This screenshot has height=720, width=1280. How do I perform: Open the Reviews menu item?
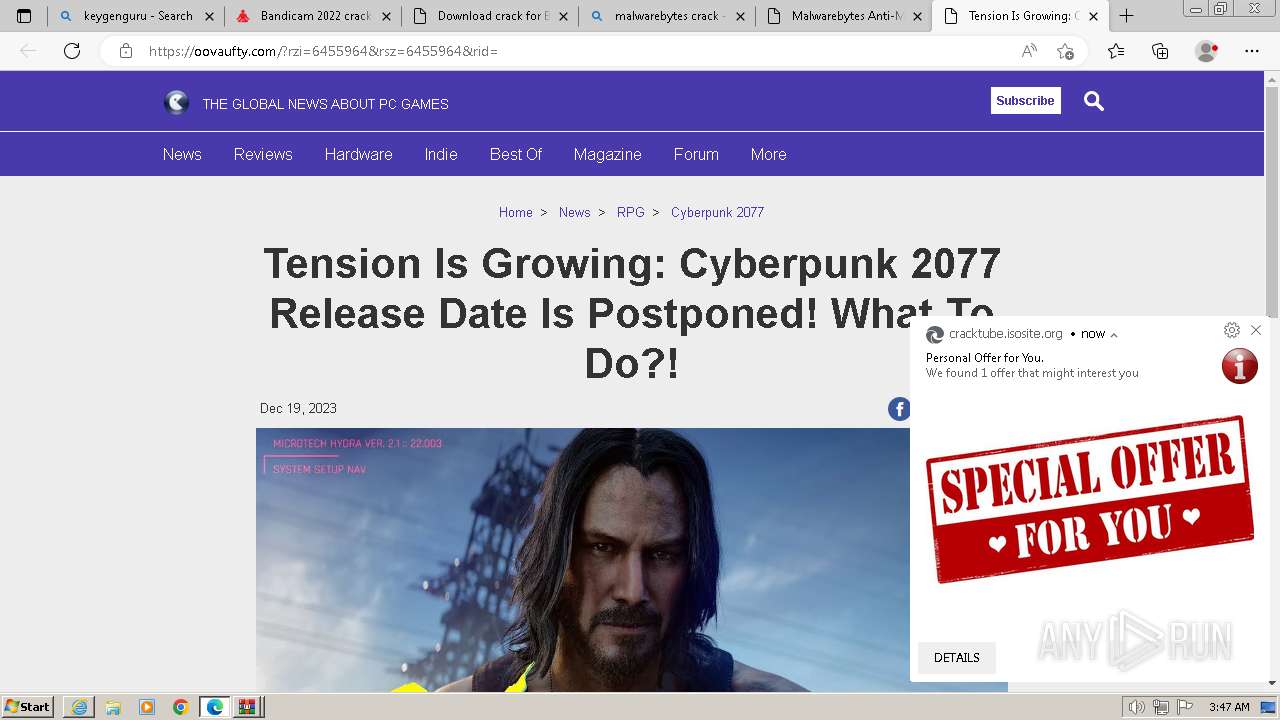[263, 154]
